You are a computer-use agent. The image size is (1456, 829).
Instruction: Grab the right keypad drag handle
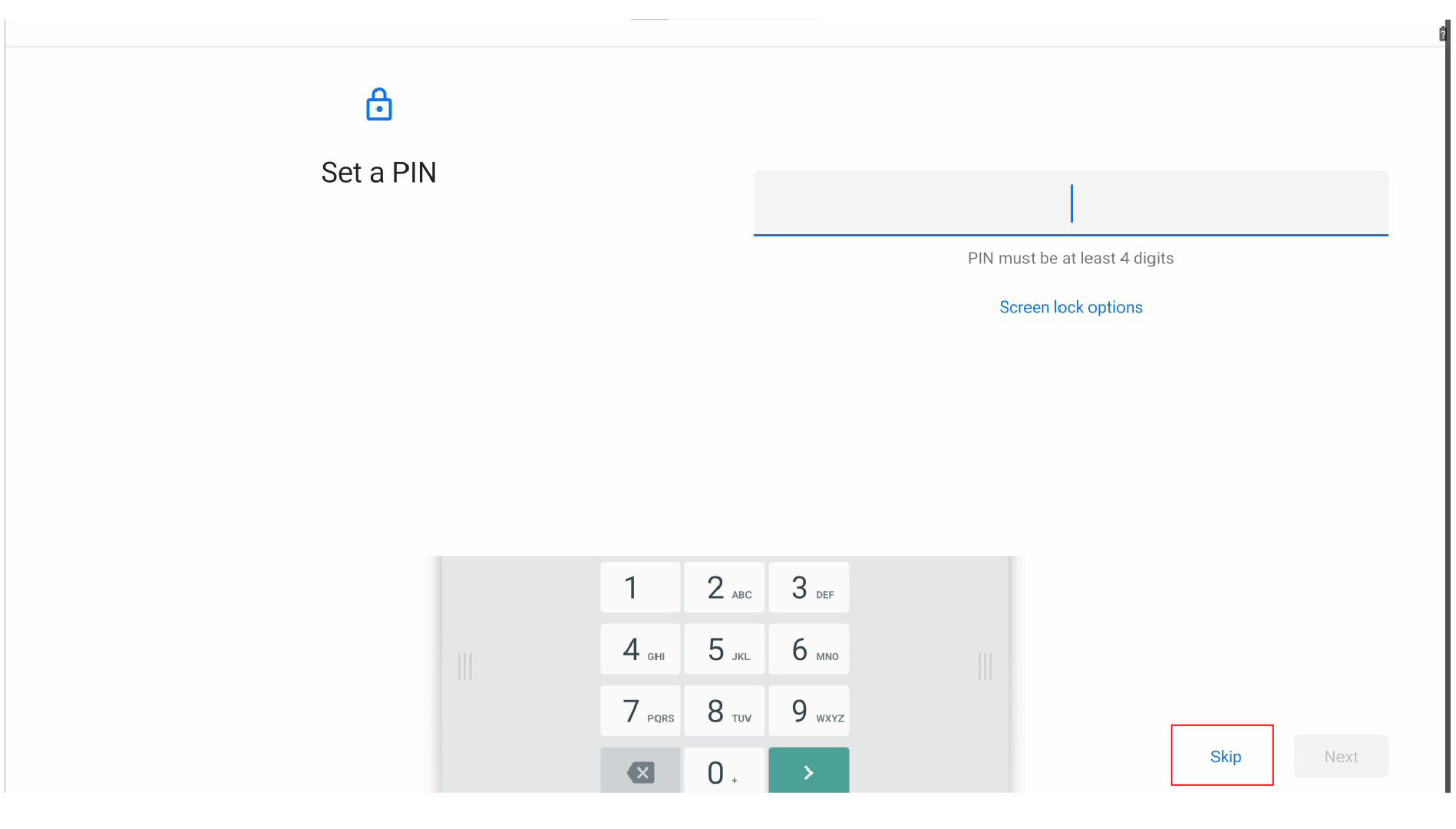986,666
